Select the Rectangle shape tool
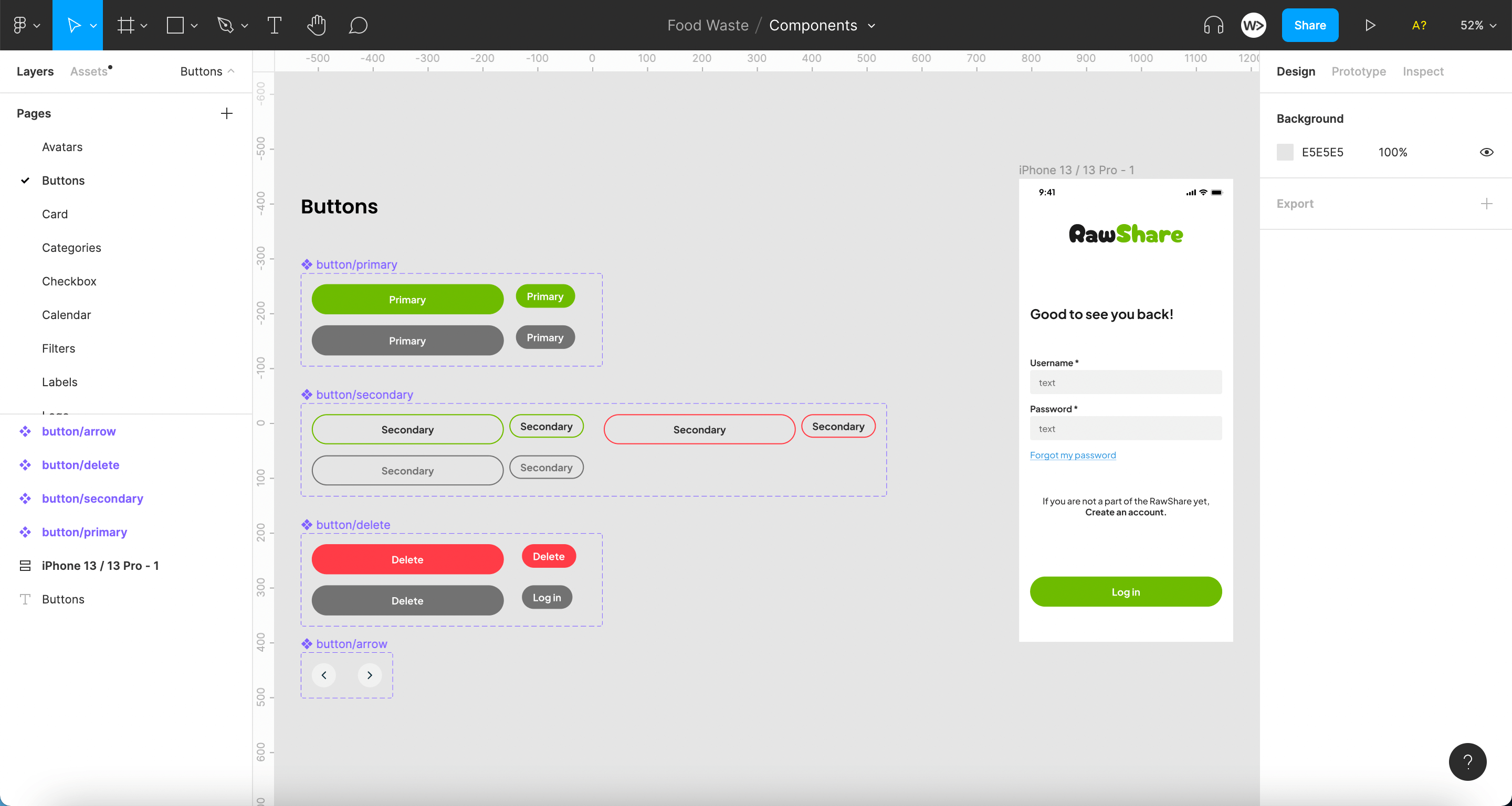 coord(175,25)
